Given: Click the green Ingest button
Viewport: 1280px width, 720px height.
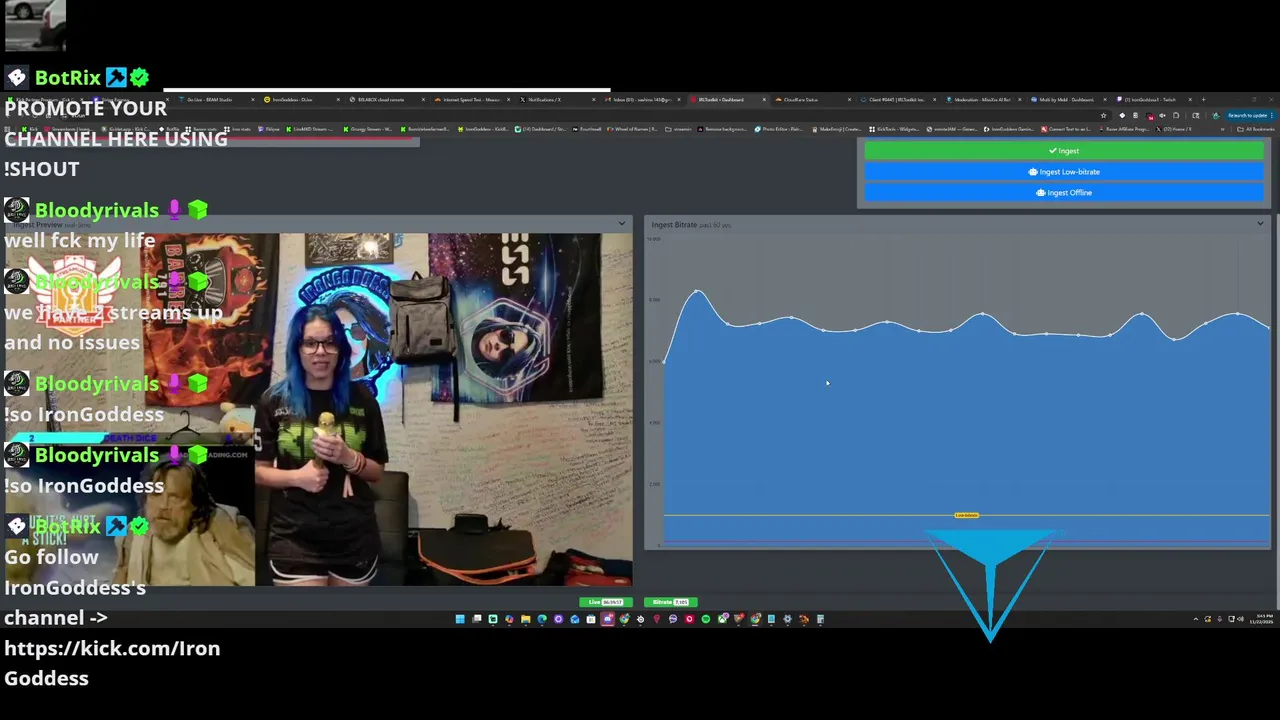Looking at the screenshot, I should click(1064, 151).
